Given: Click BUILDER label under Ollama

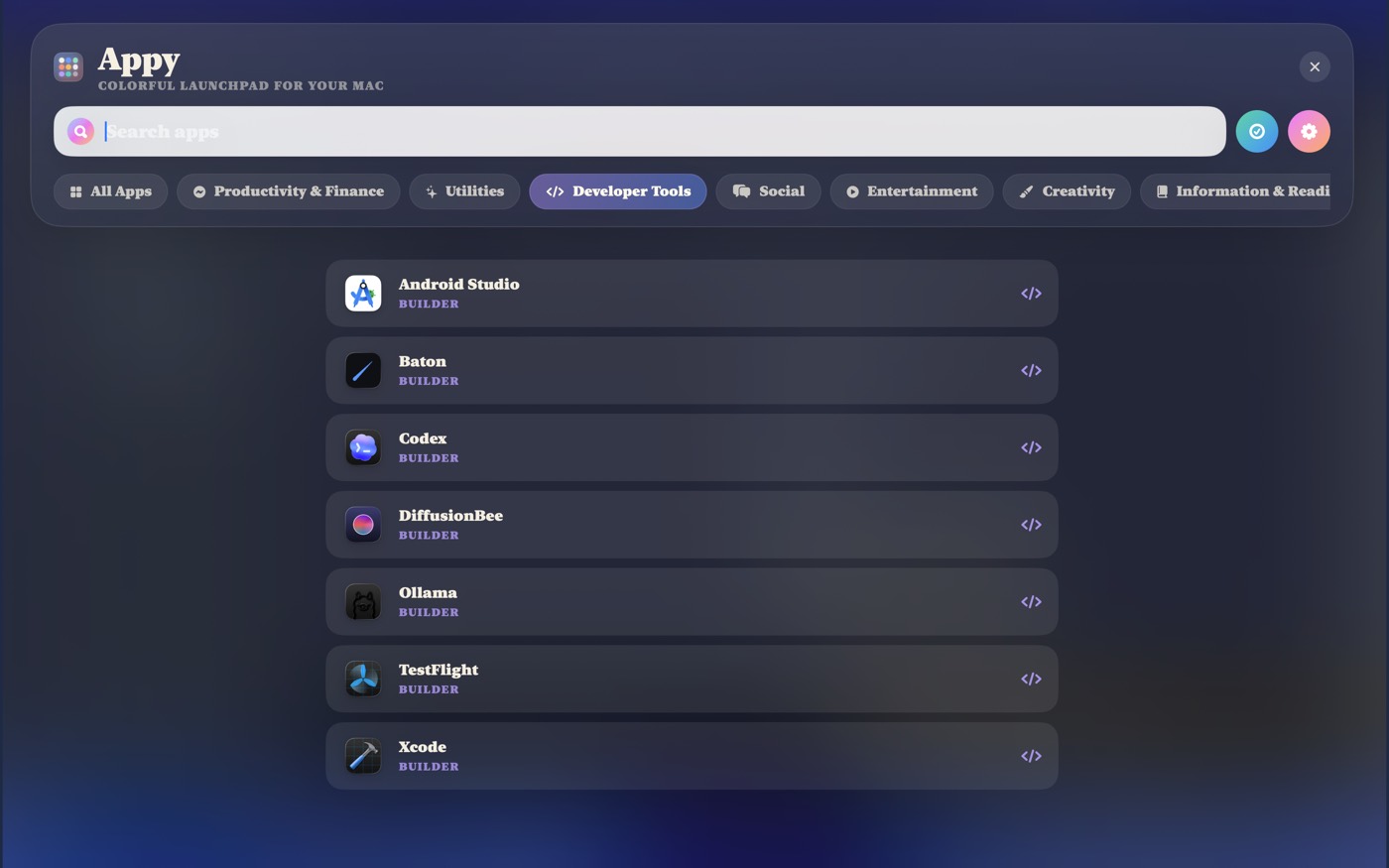Looking at the screenshot, I should [429, 613].
